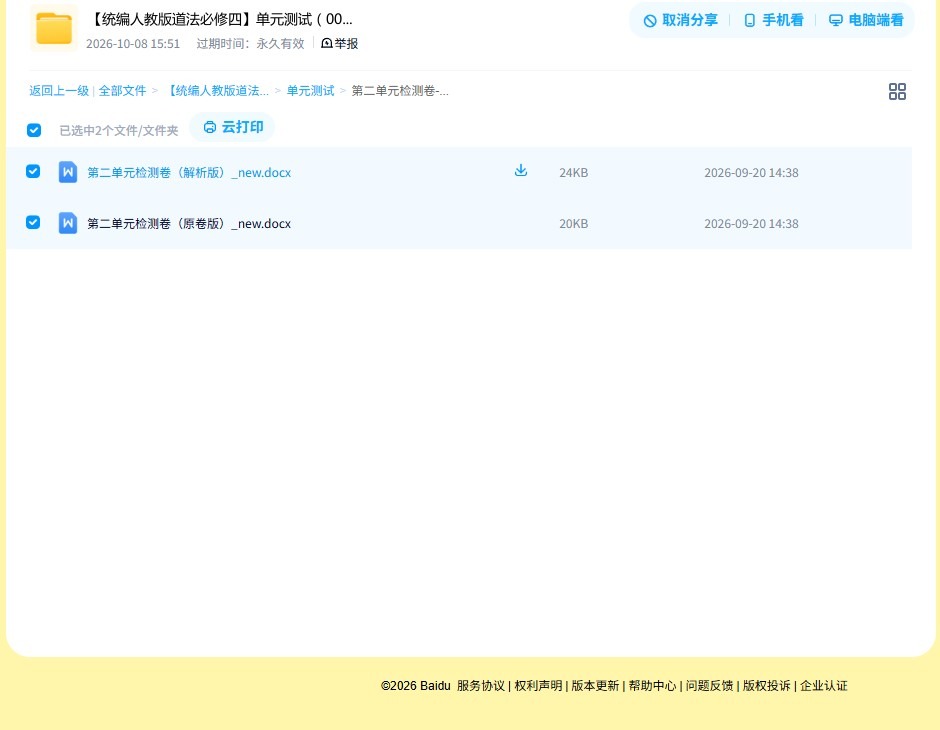Open 问题反馈 footer link
The image size is (940, 730).
pyautogui.click(x=709, y=686)
